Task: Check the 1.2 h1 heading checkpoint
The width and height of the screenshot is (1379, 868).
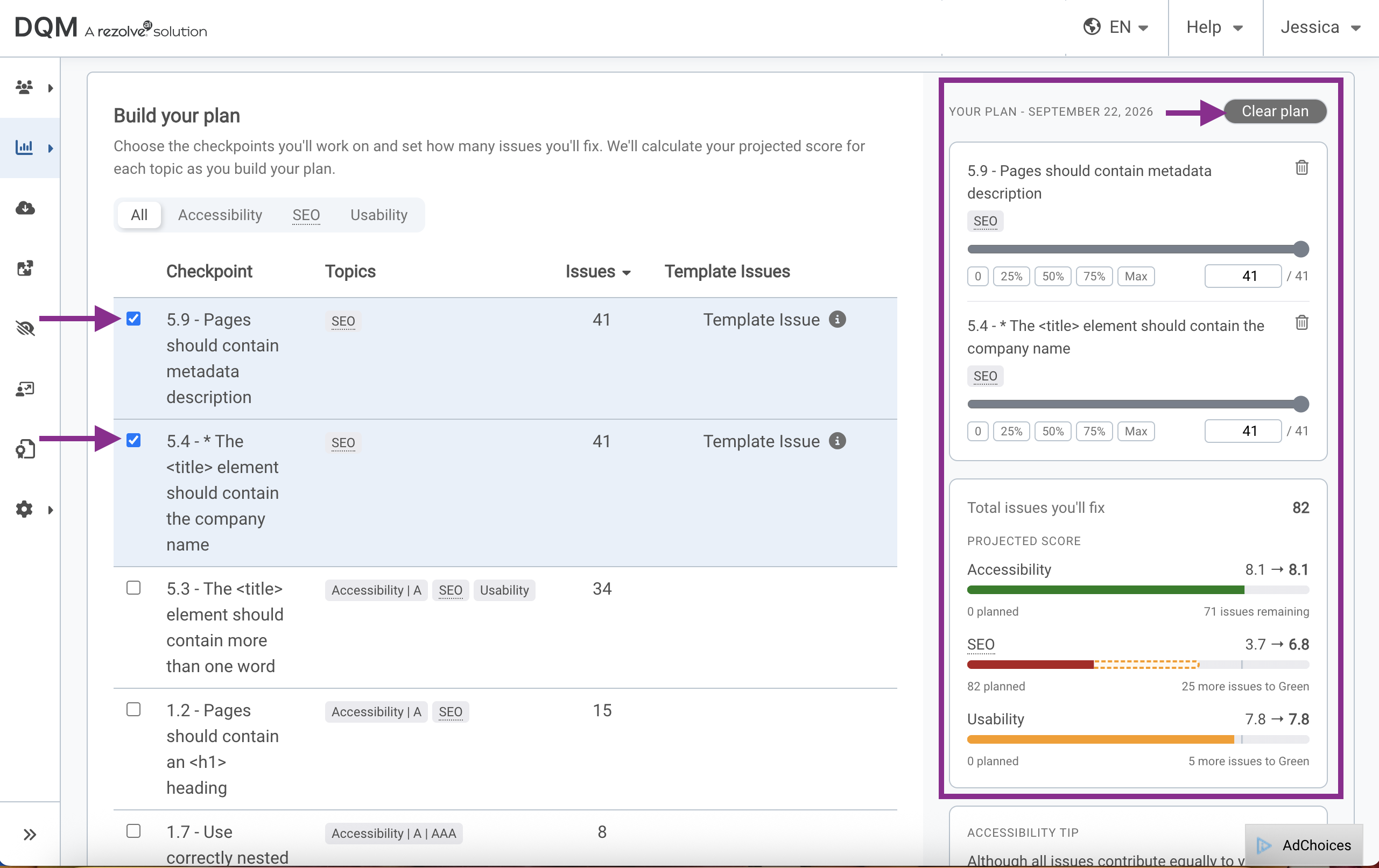Action: pos(133,709)
